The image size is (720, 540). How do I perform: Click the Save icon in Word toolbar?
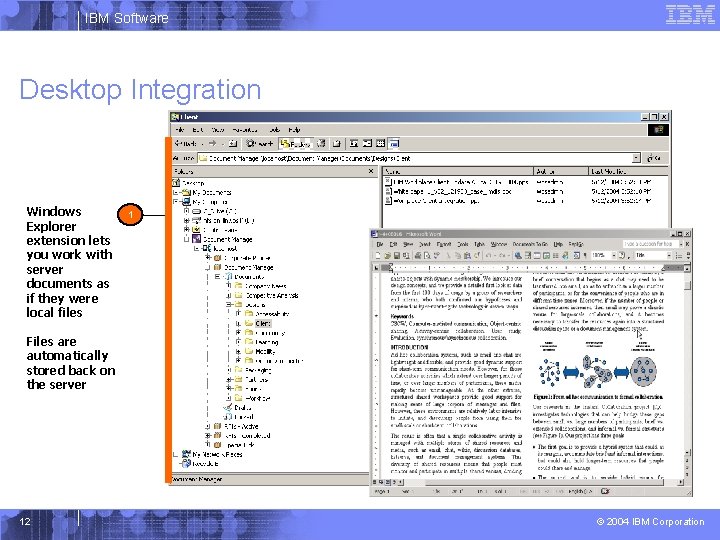coord(396,255)
